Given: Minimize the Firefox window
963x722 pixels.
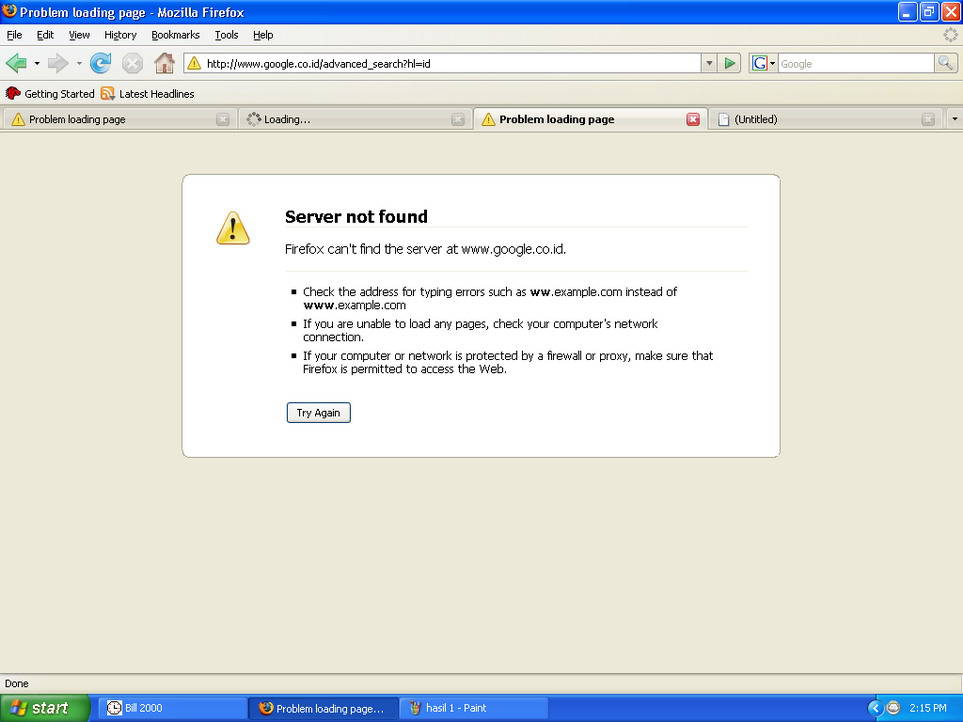Looking at the screenshot, I should (x=907, y=12).
